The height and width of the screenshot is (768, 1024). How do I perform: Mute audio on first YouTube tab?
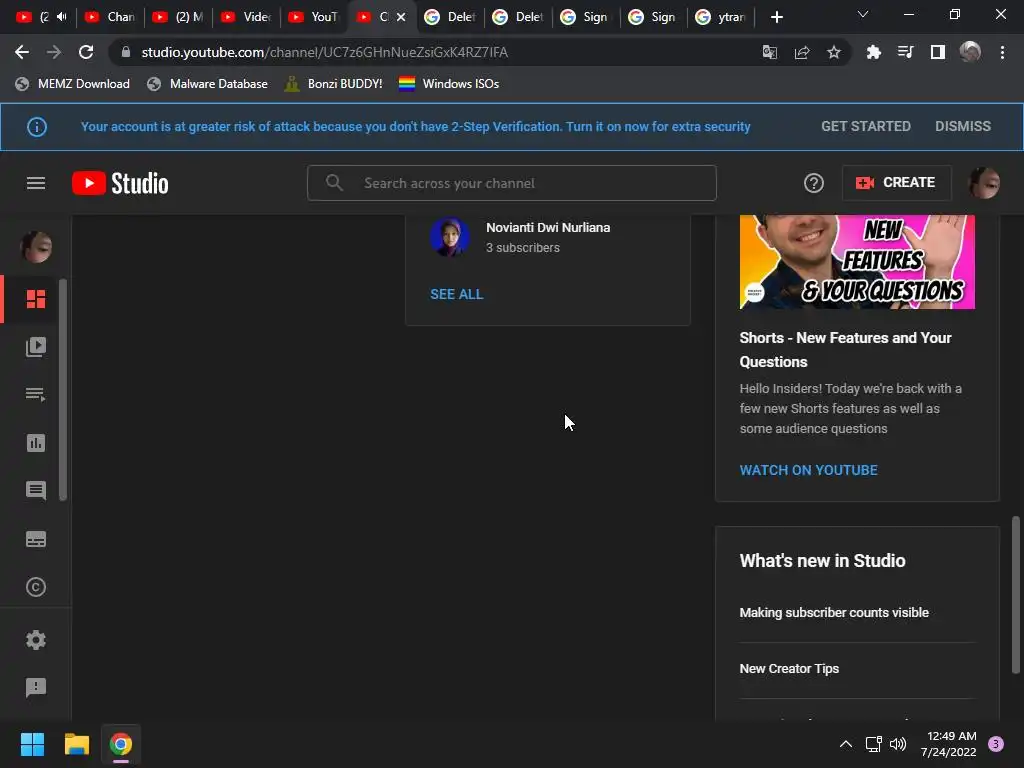pos(61,16)
